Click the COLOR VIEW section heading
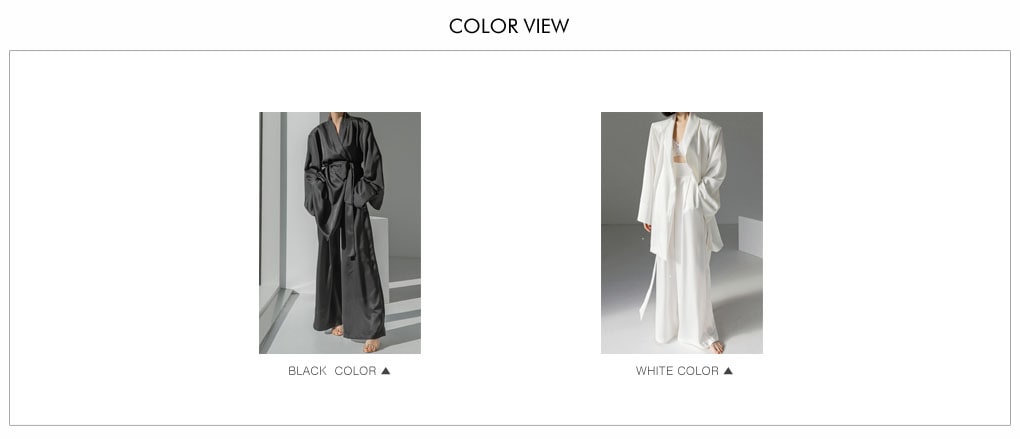 click(x=509, y=26)
